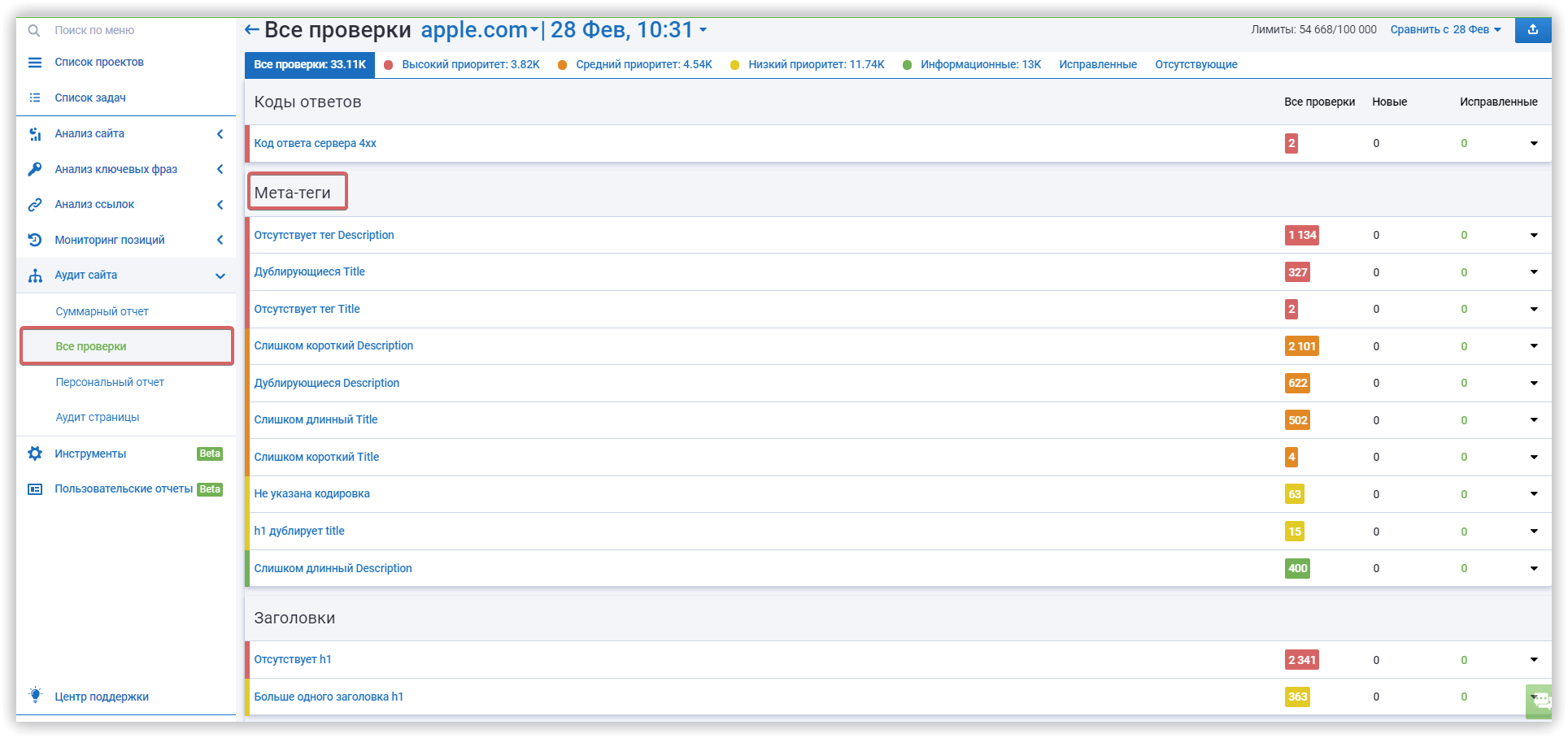This screenshot has height=738, width=1568.
Task: Expand the Отсутствует тег Description row arrow
Action: point(1533,236)
